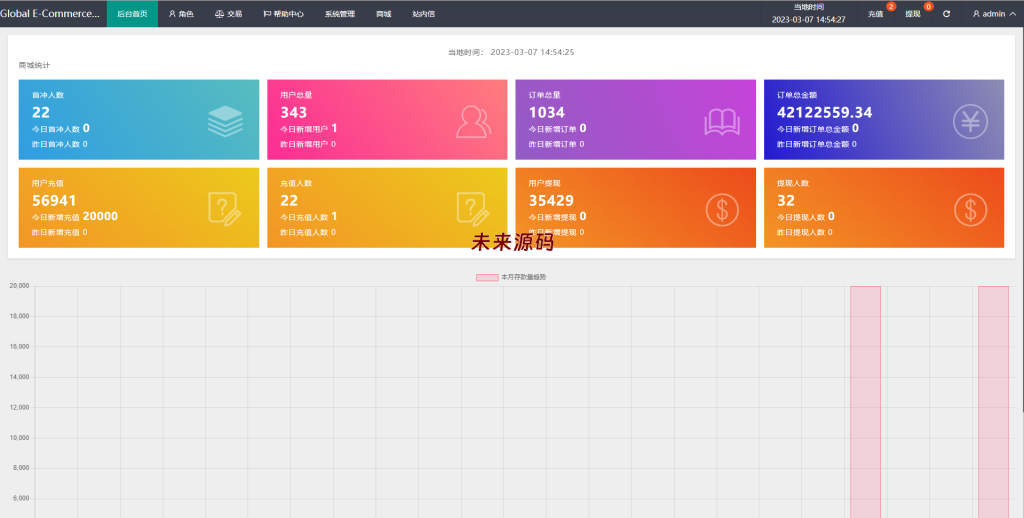The height and width of the screenshot is (518, 1024).
Task: Click the left pink bar in chart
Action: [x=865, y=402]
